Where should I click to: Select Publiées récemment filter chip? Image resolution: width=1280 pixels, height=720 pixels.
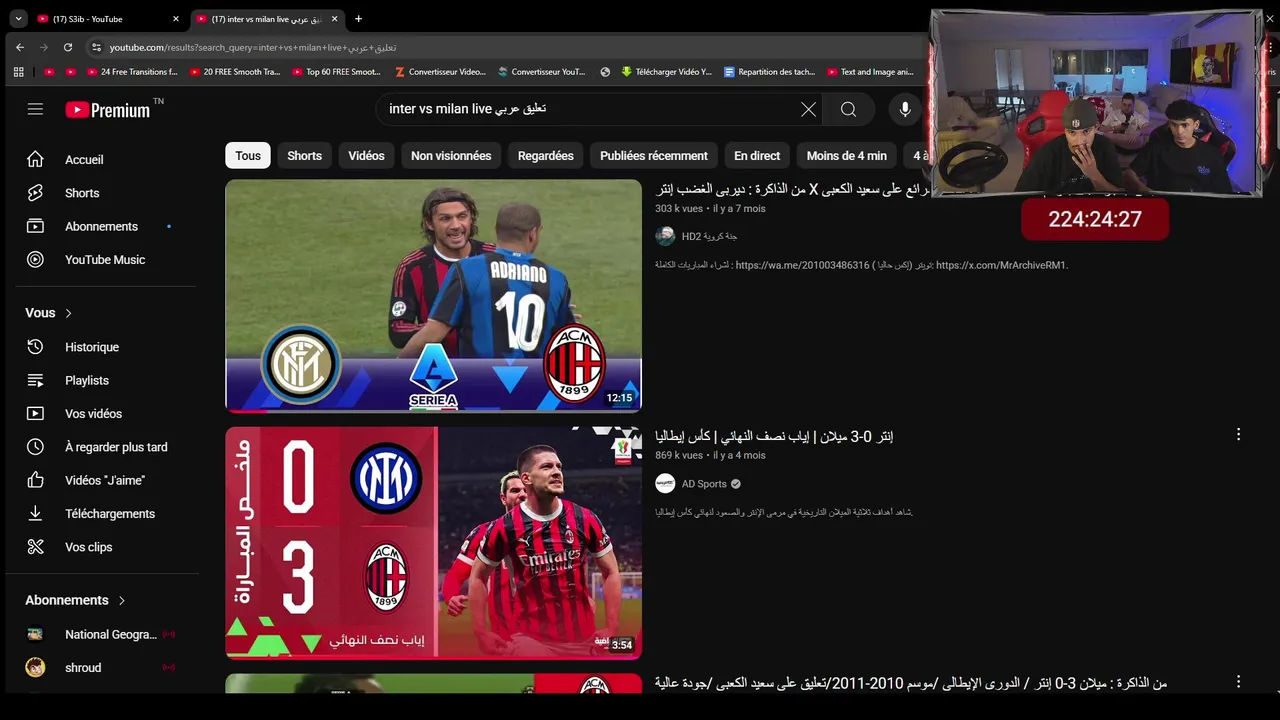coord(654,155)
